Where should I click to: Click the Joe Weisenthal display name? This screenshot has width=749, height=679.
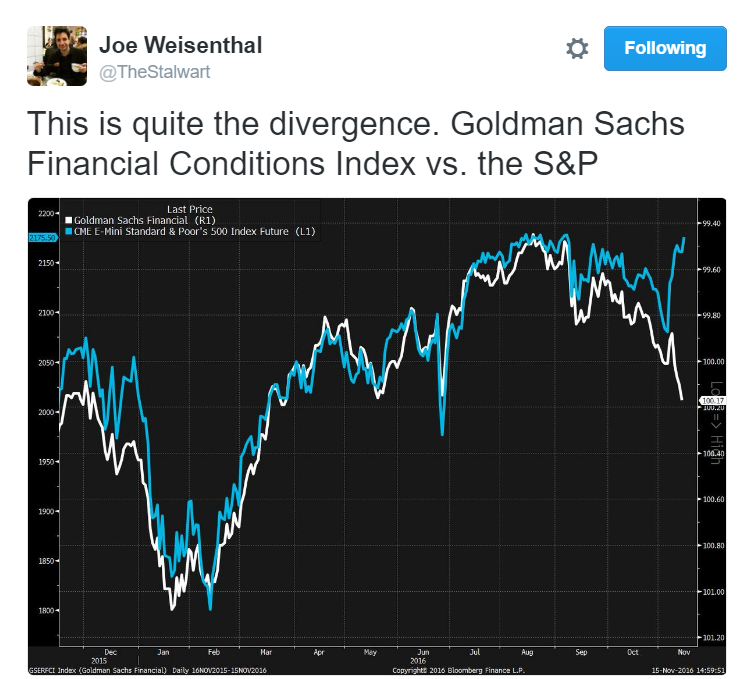pyautogui.click(x=181, y=45)
